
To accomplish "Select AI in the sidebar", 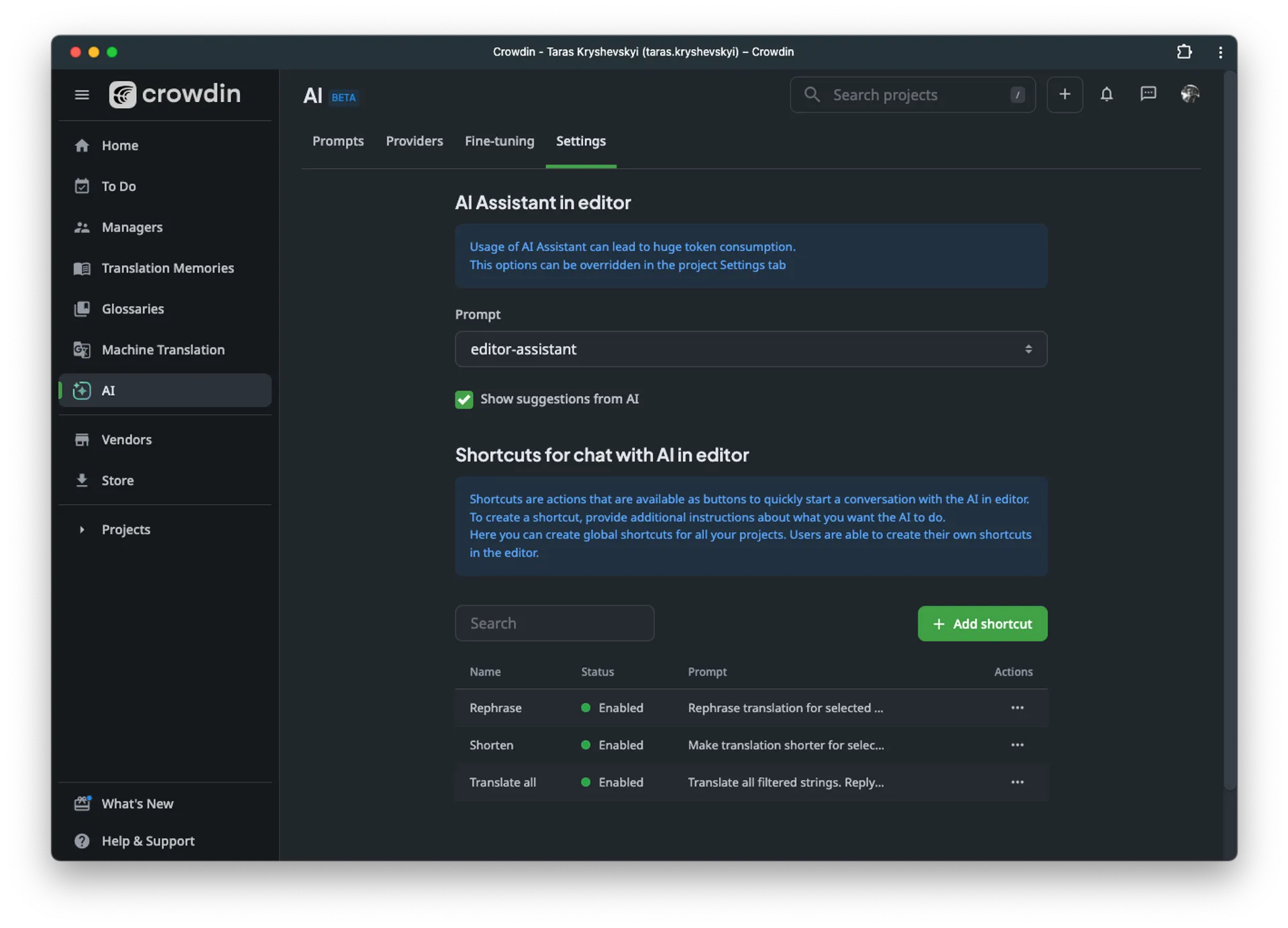I will (165, 391).
